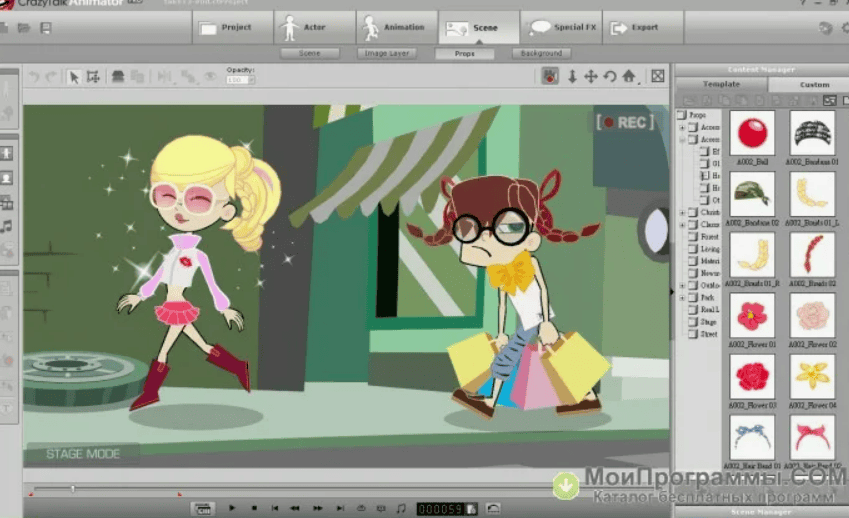Click the save disk icon in title toolbar
849x518 pixels.
point(45,28)
